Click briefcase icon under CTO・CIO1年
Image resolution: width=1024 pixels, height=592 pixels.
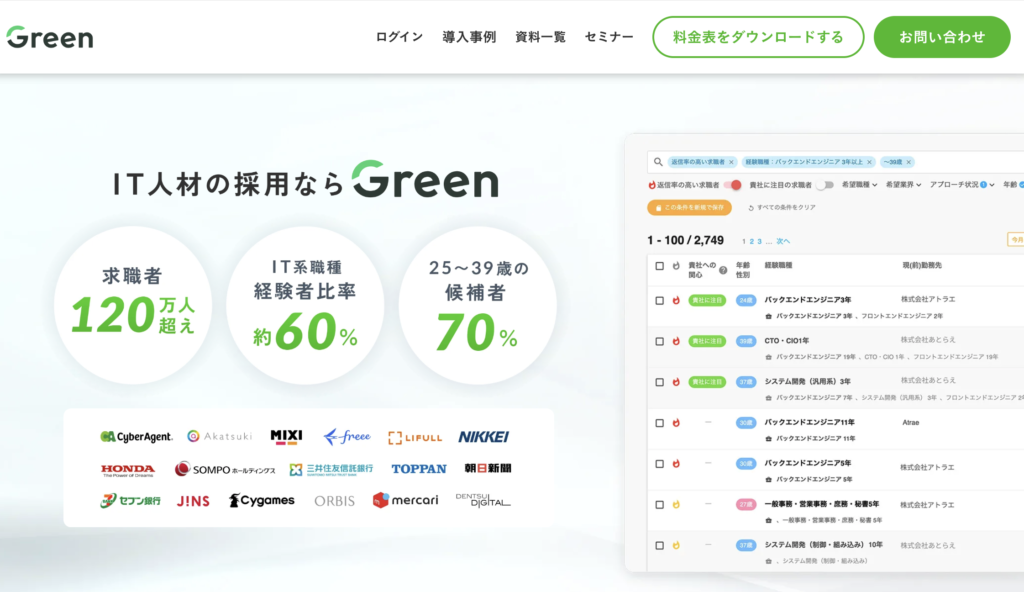[x=769, y=357]
